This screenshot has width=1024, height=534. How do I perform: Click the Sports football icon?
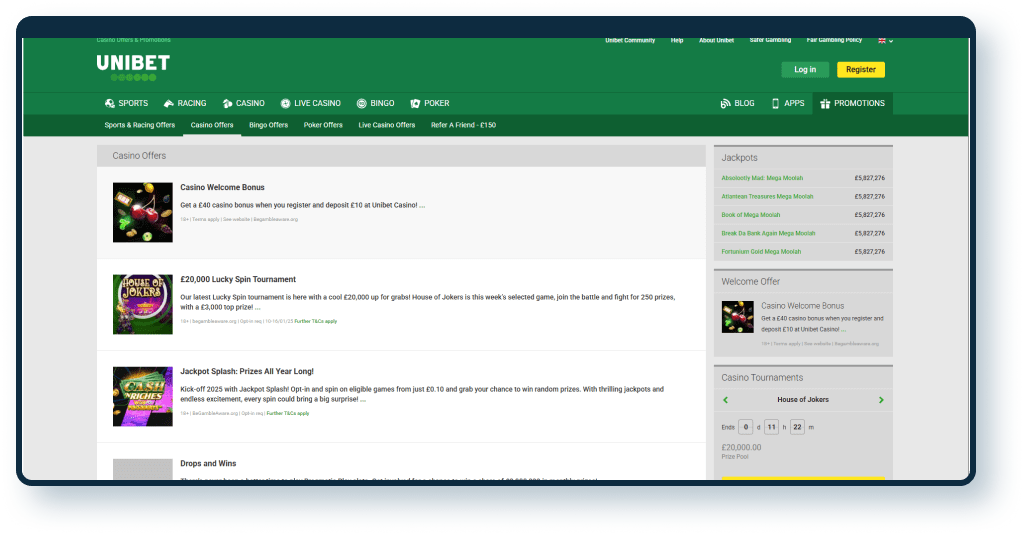click(x=110, y=103)
